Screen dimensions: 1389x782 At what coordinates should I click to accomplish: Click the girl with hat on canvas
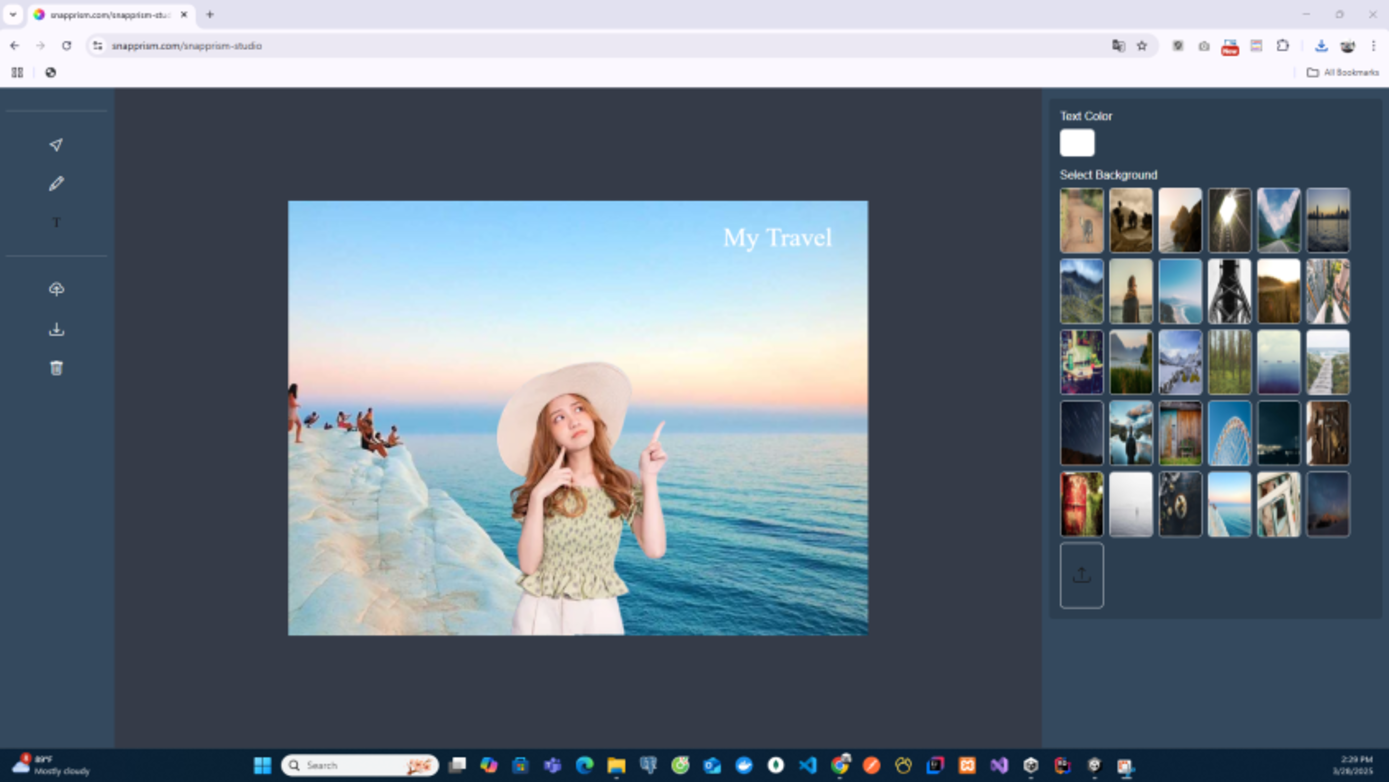pyautogui.click(x=583, y=498)
